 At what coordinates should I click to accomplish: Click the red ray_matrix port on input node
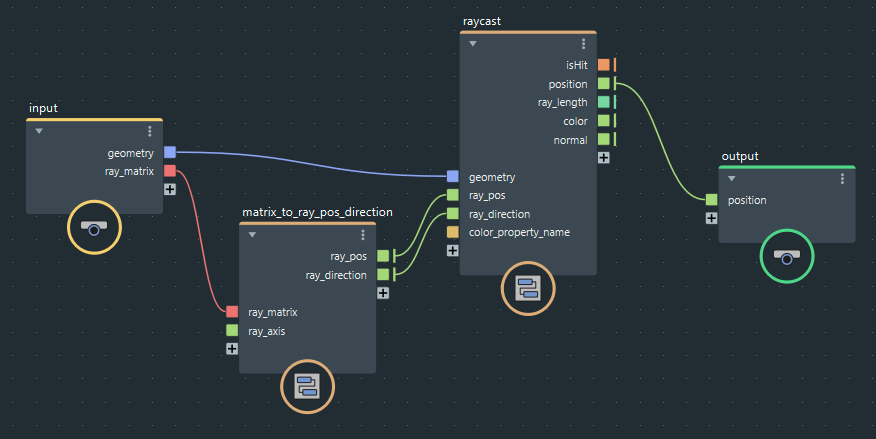pyautogui.click(x=170, y=171)
